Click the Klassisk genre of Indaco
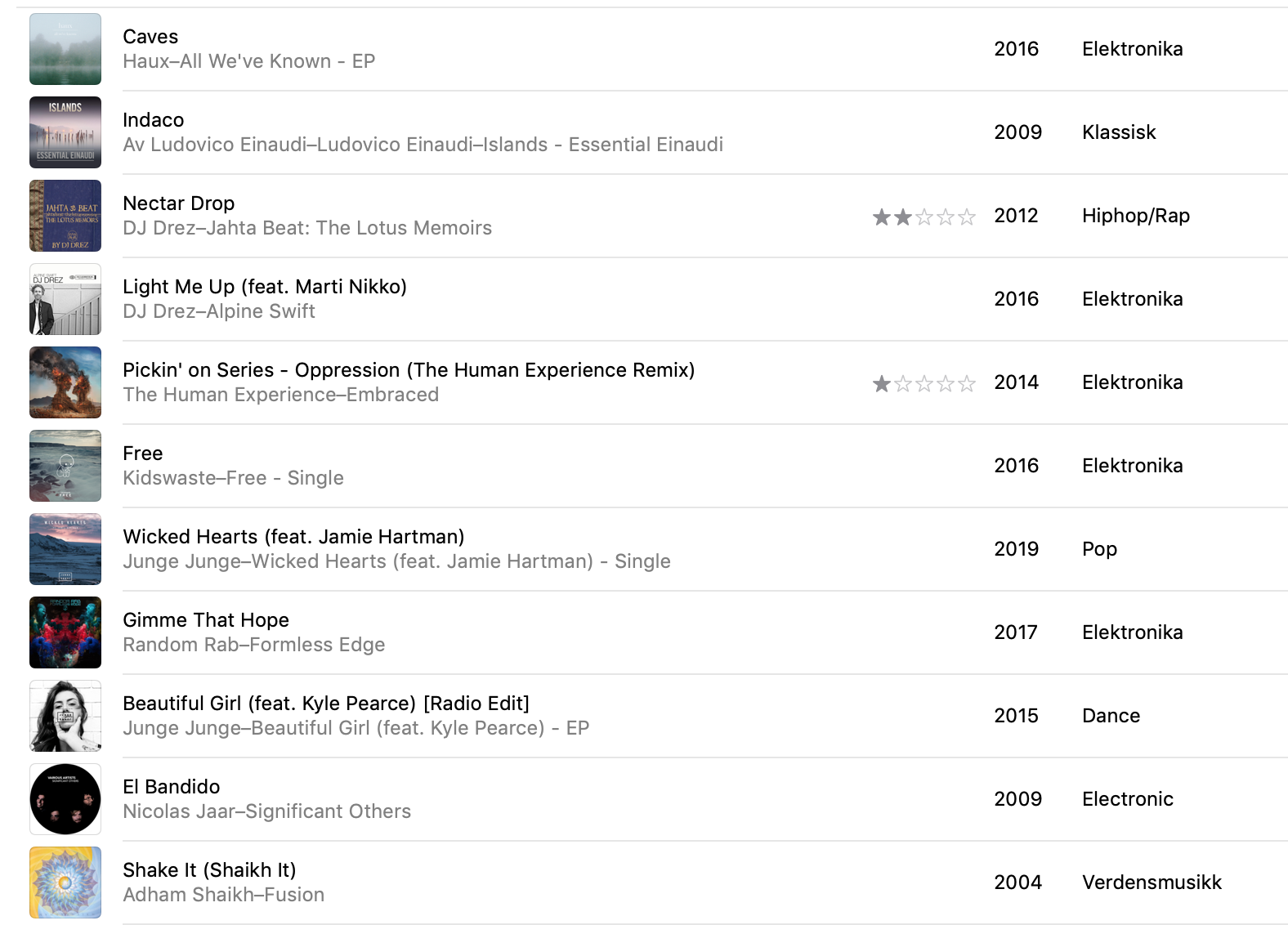Image resolution: width=1288 pixels, height=925 pixels. (1119, 132)
